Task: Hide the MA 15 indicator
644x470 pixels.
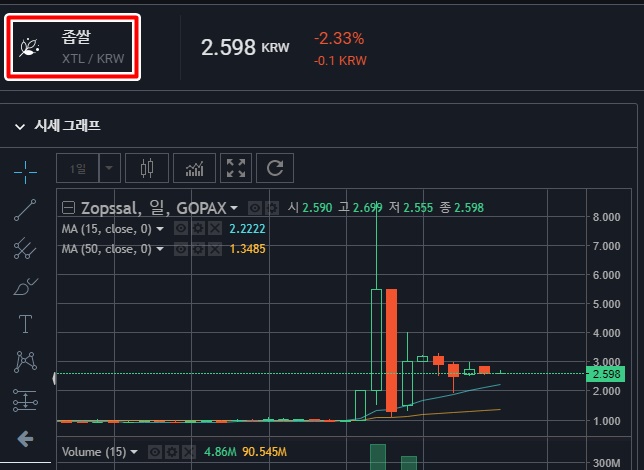Action: click(x=181, y=228)
